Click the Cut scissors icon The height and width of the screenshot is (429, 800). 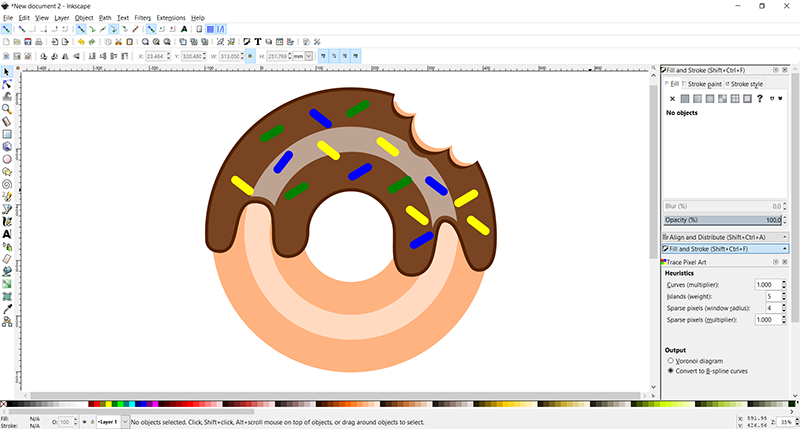[118, 42]
